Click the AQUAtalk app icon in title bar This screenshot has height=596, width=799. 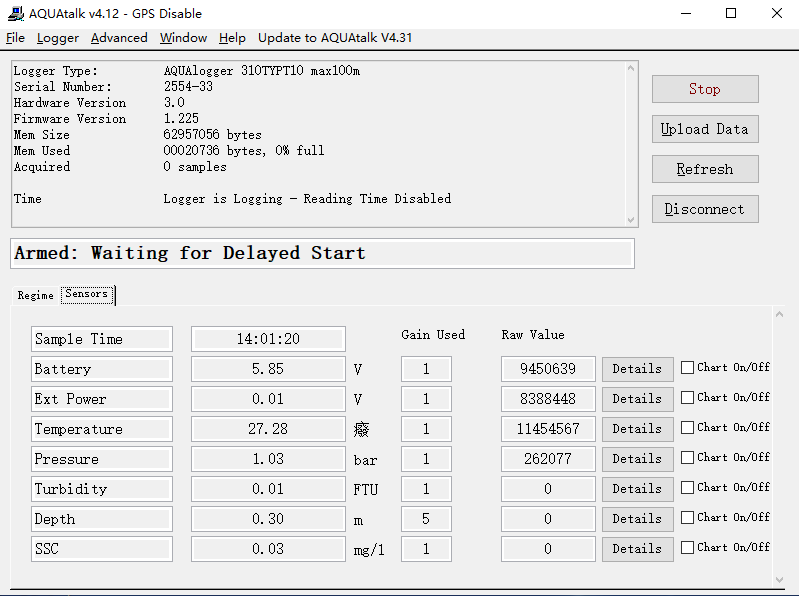(x=15, y=13)
